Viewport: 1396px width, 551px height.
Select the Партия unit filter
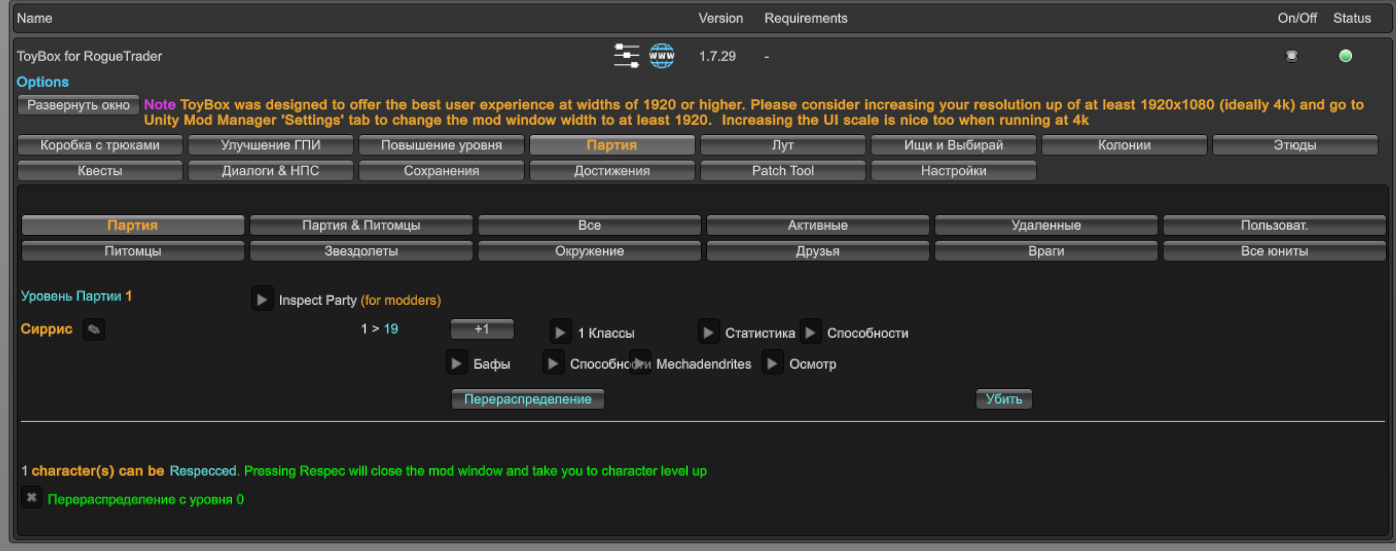pyautogui.click(x=133, y=225)
